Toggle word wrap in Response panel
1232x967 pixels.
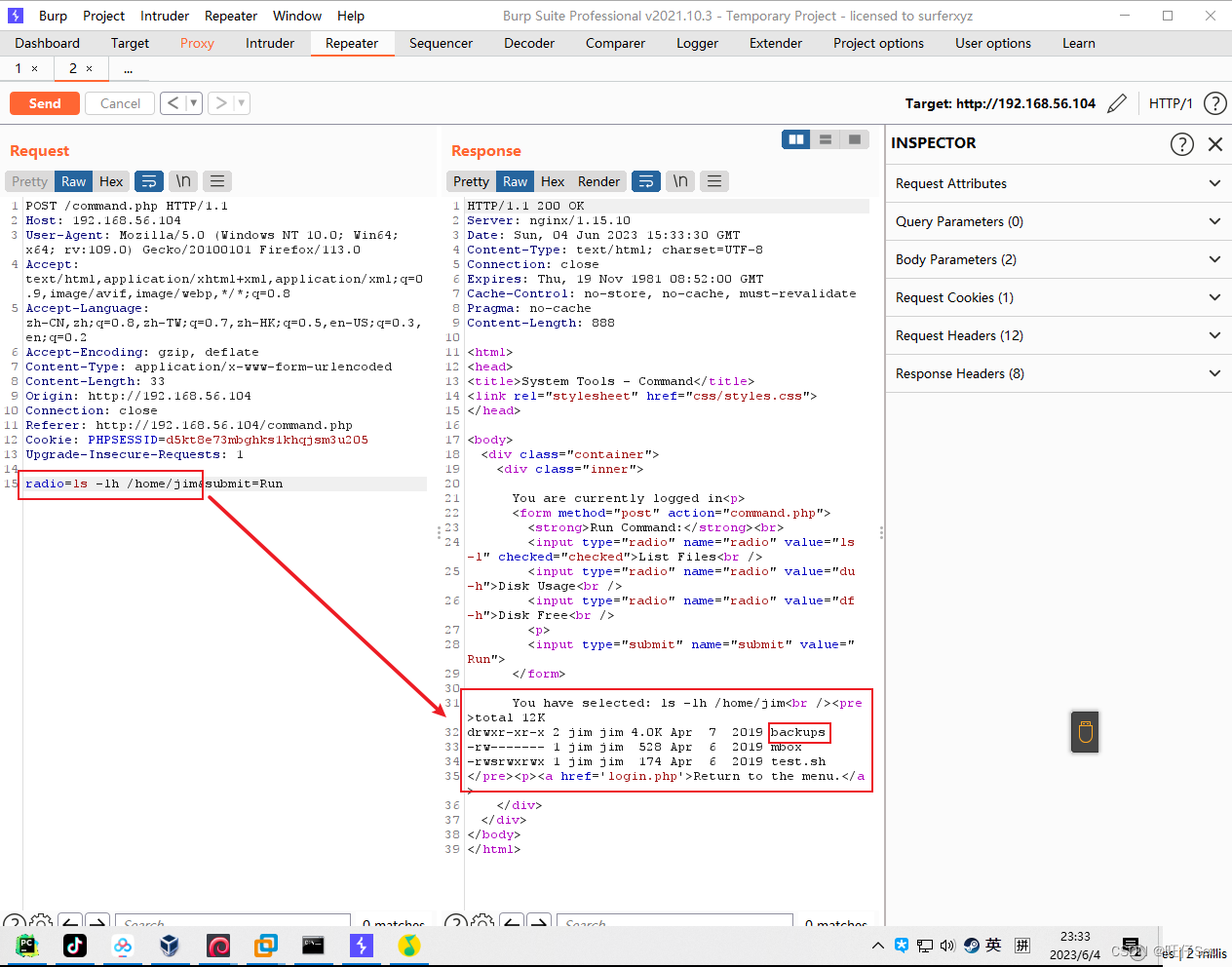[x=645, y=181]
